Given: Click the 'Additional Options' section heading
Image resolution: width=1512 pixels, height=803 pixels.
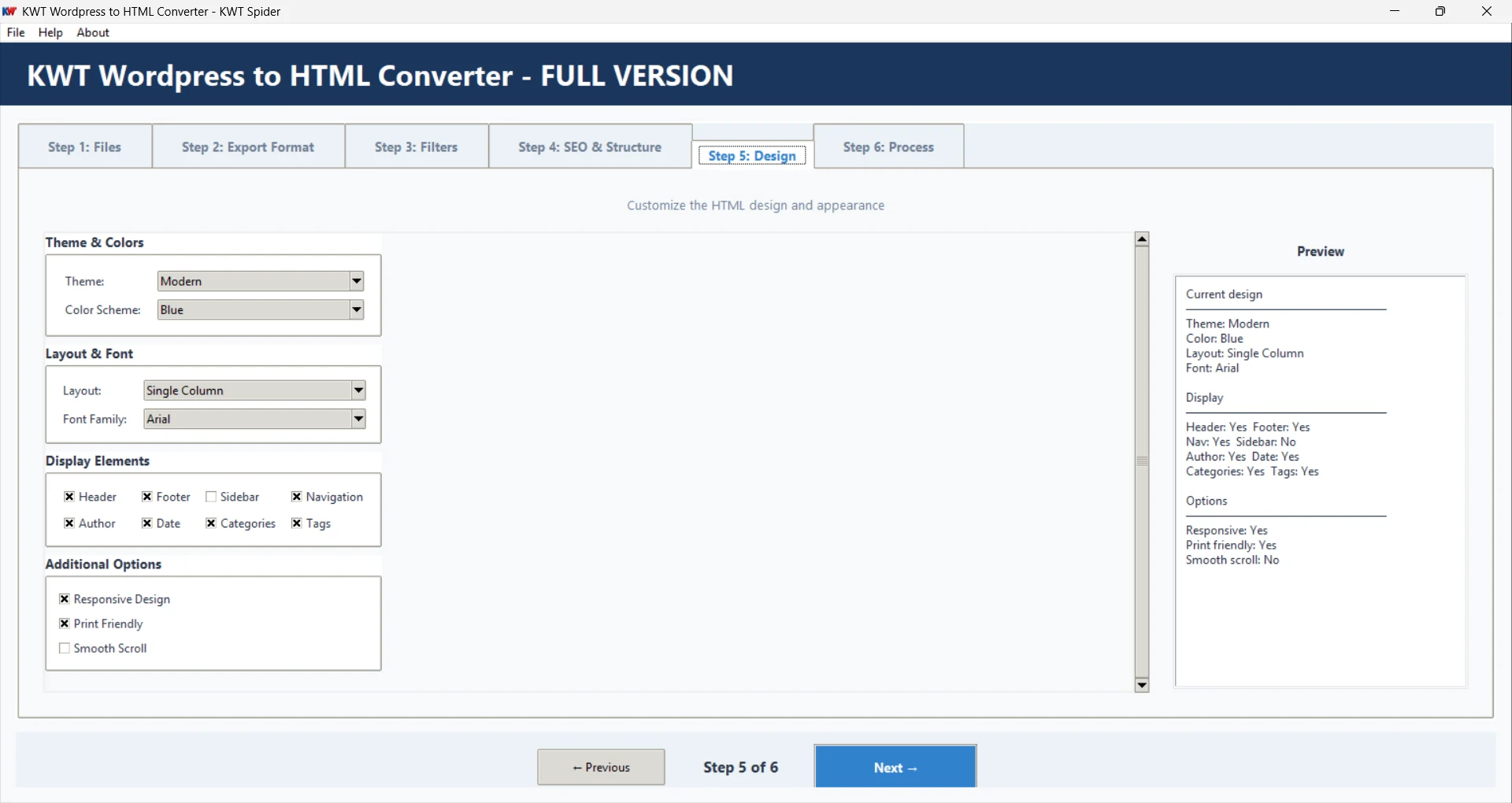Looking at the screenshot, I should point(103,564).
